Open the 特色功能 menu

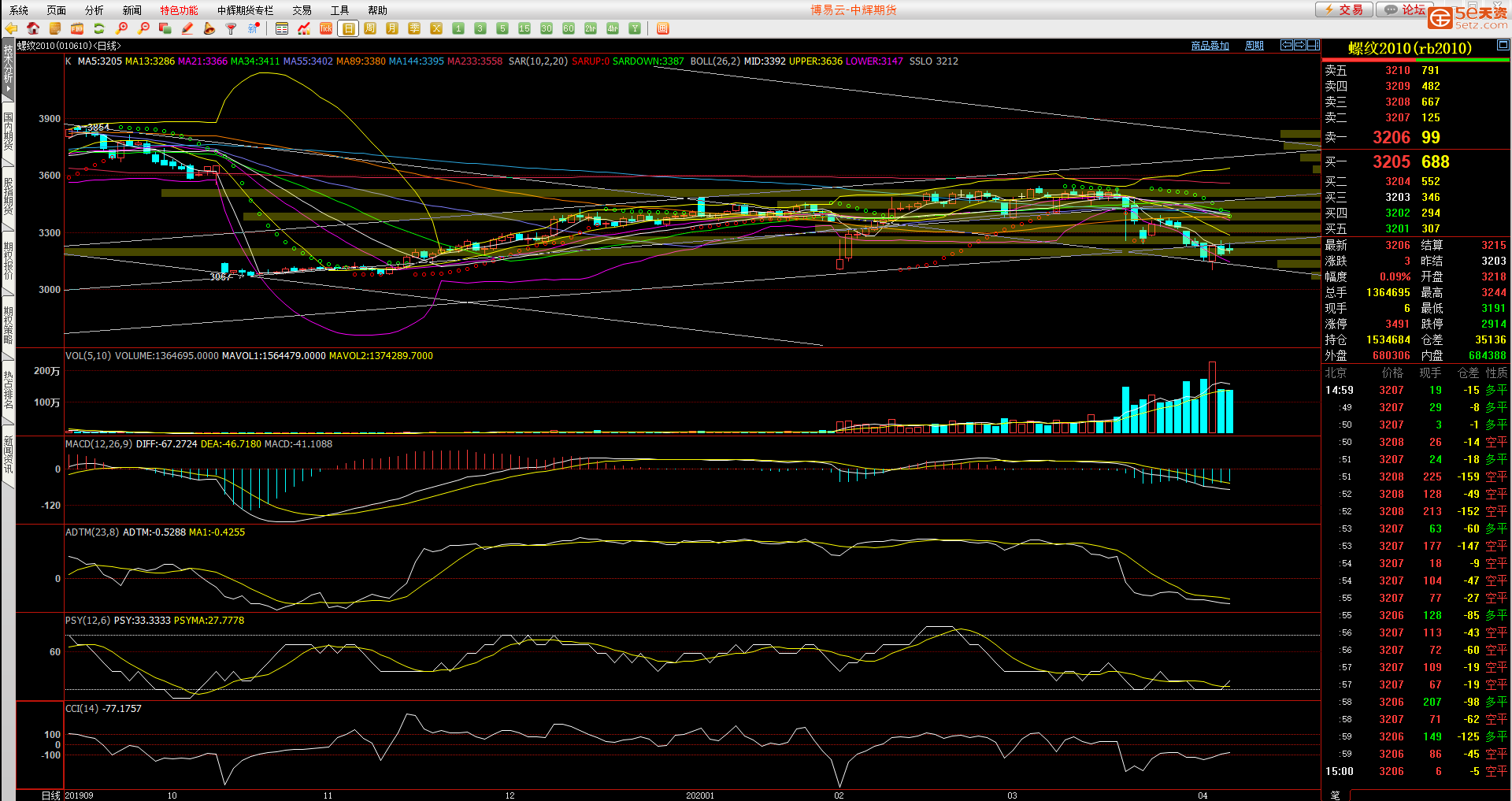(x=180, y=10)
